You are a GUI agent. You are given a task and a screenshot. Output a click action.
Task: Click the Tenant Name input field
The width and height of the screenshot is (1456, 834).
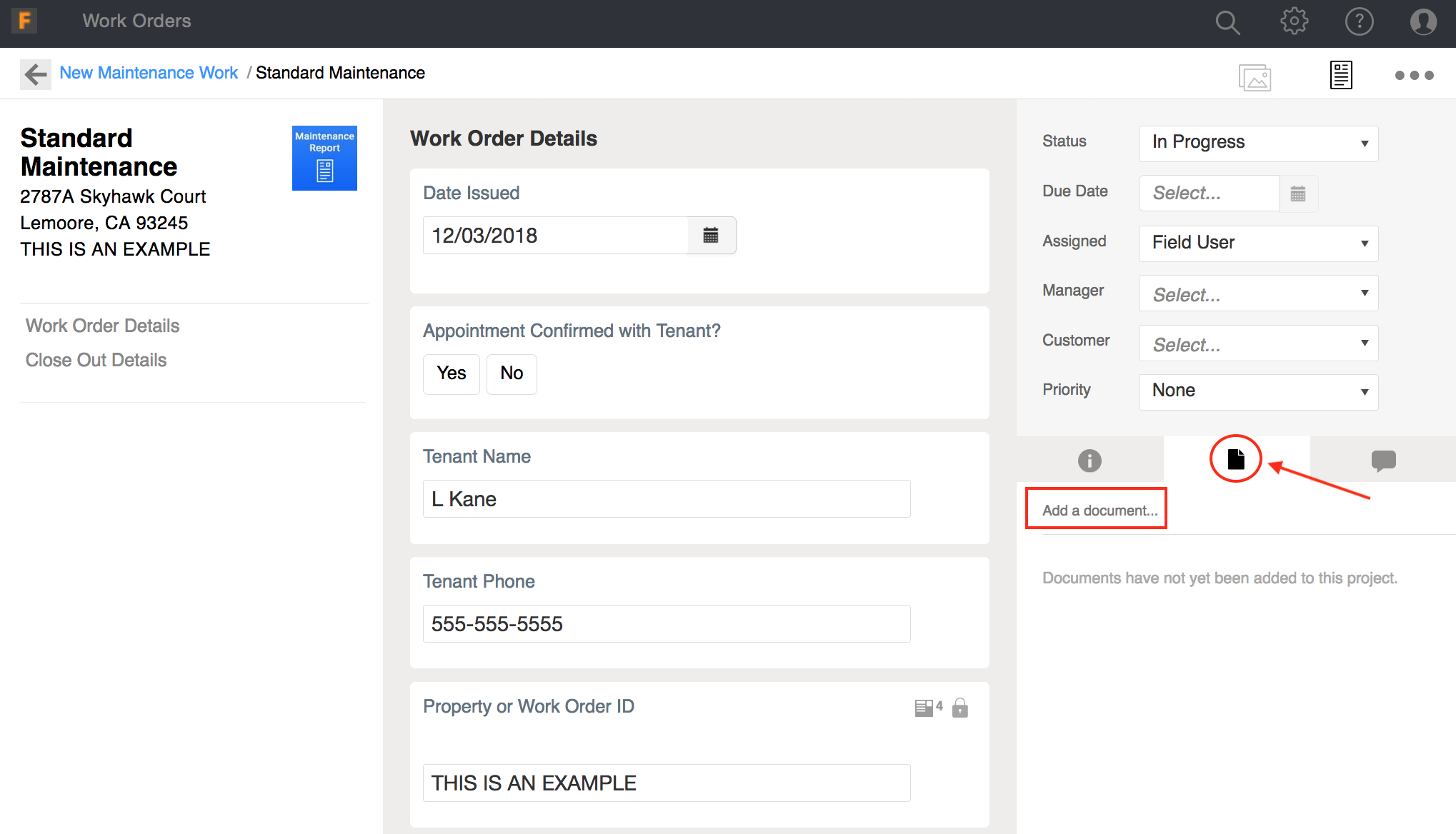[666, 499]
